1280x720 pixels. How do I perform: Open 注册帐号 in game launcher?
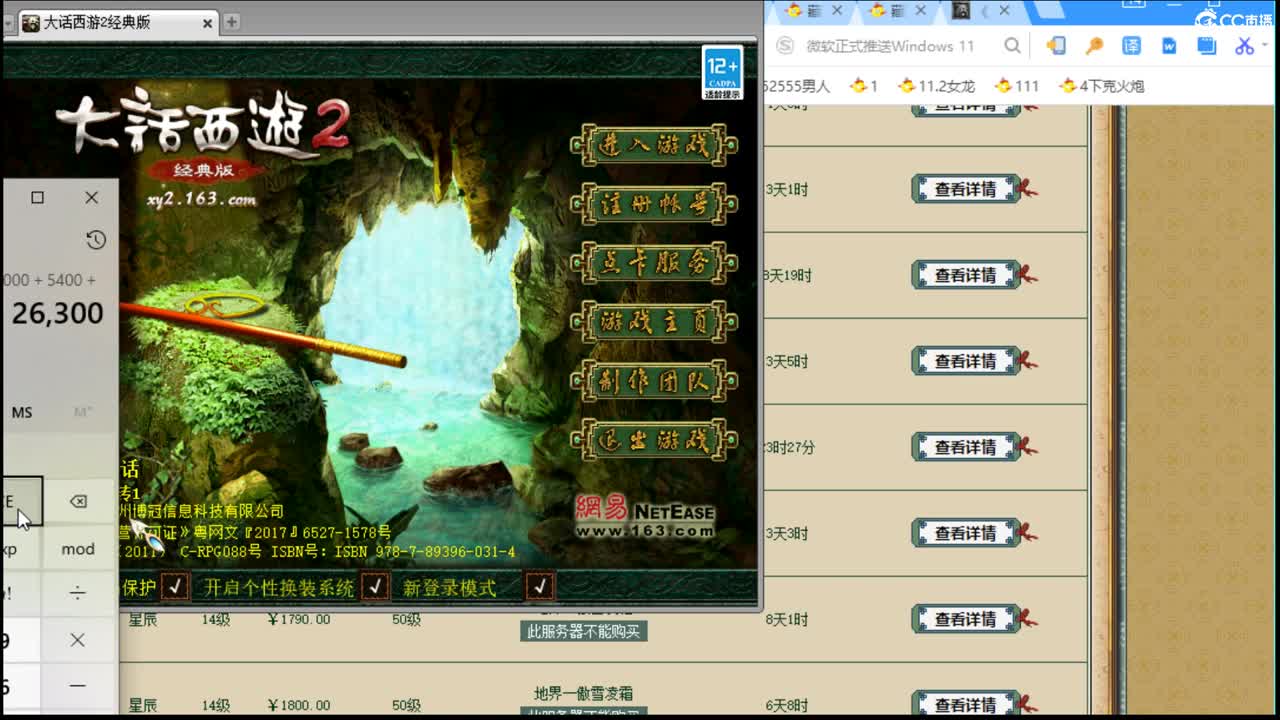click(x=654, y=205)
